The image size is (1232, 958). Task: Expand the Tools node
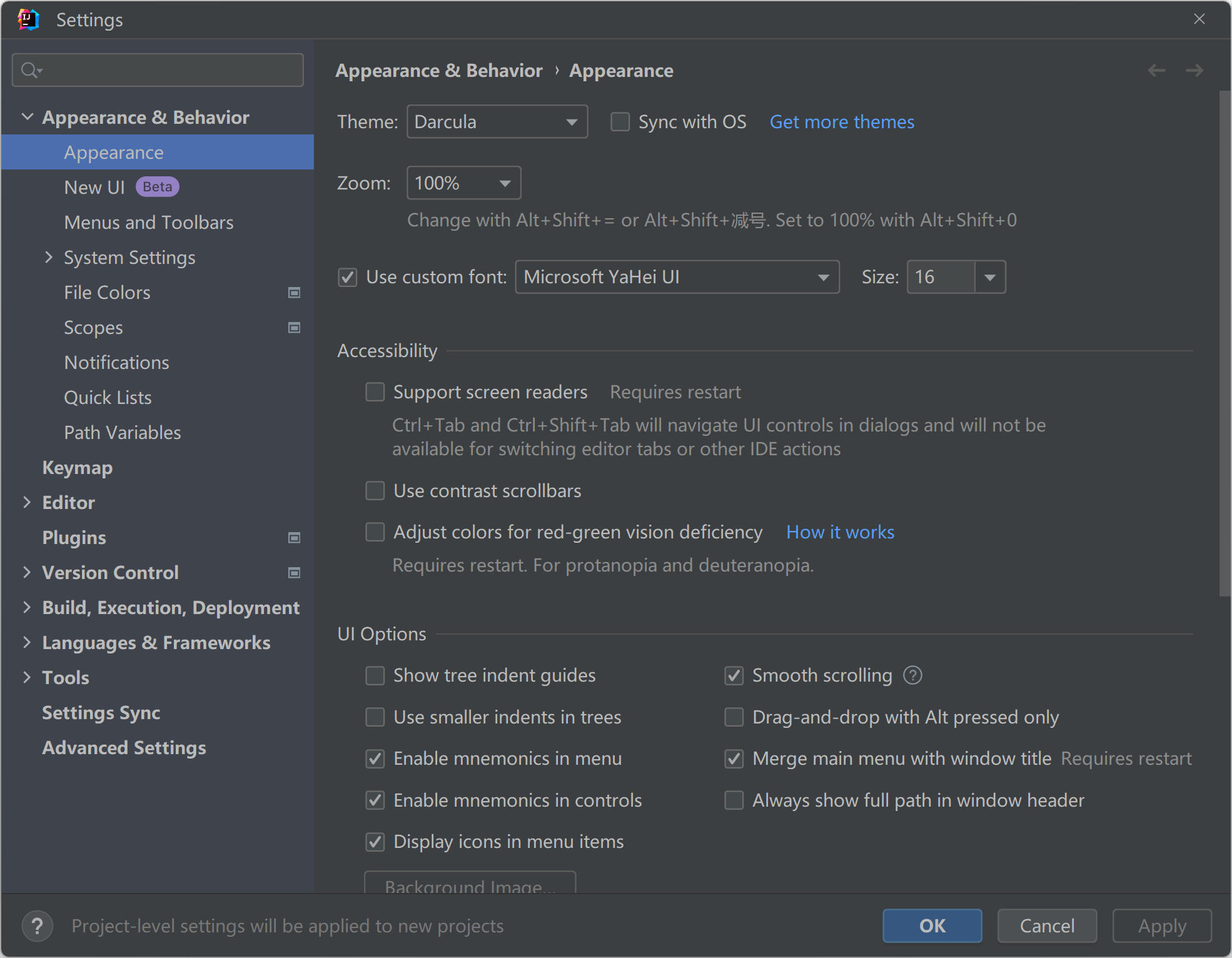pyautogui.click(x=27, y=677)
